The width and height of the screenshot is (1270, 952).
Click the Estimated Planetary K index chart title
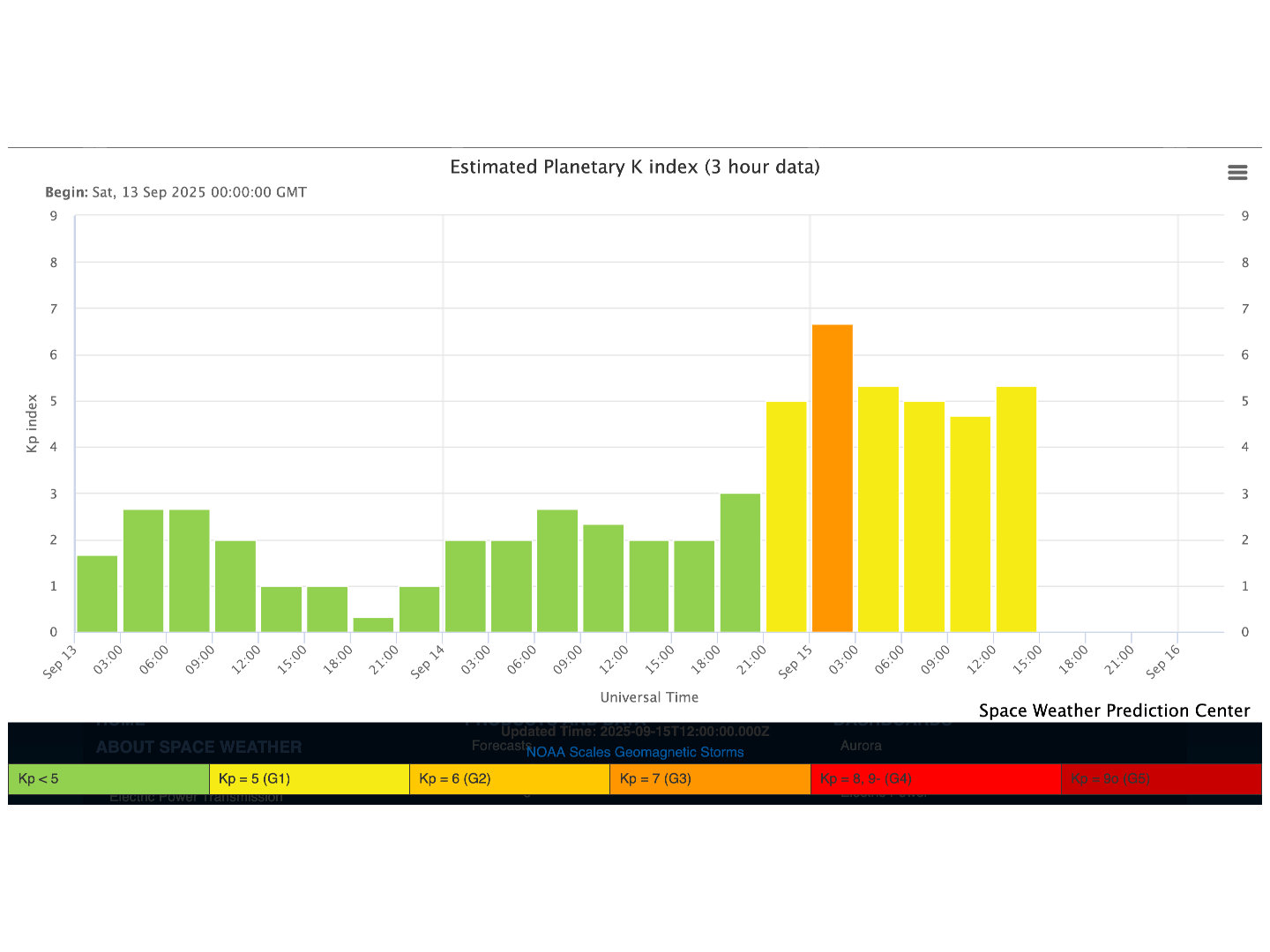634,167
